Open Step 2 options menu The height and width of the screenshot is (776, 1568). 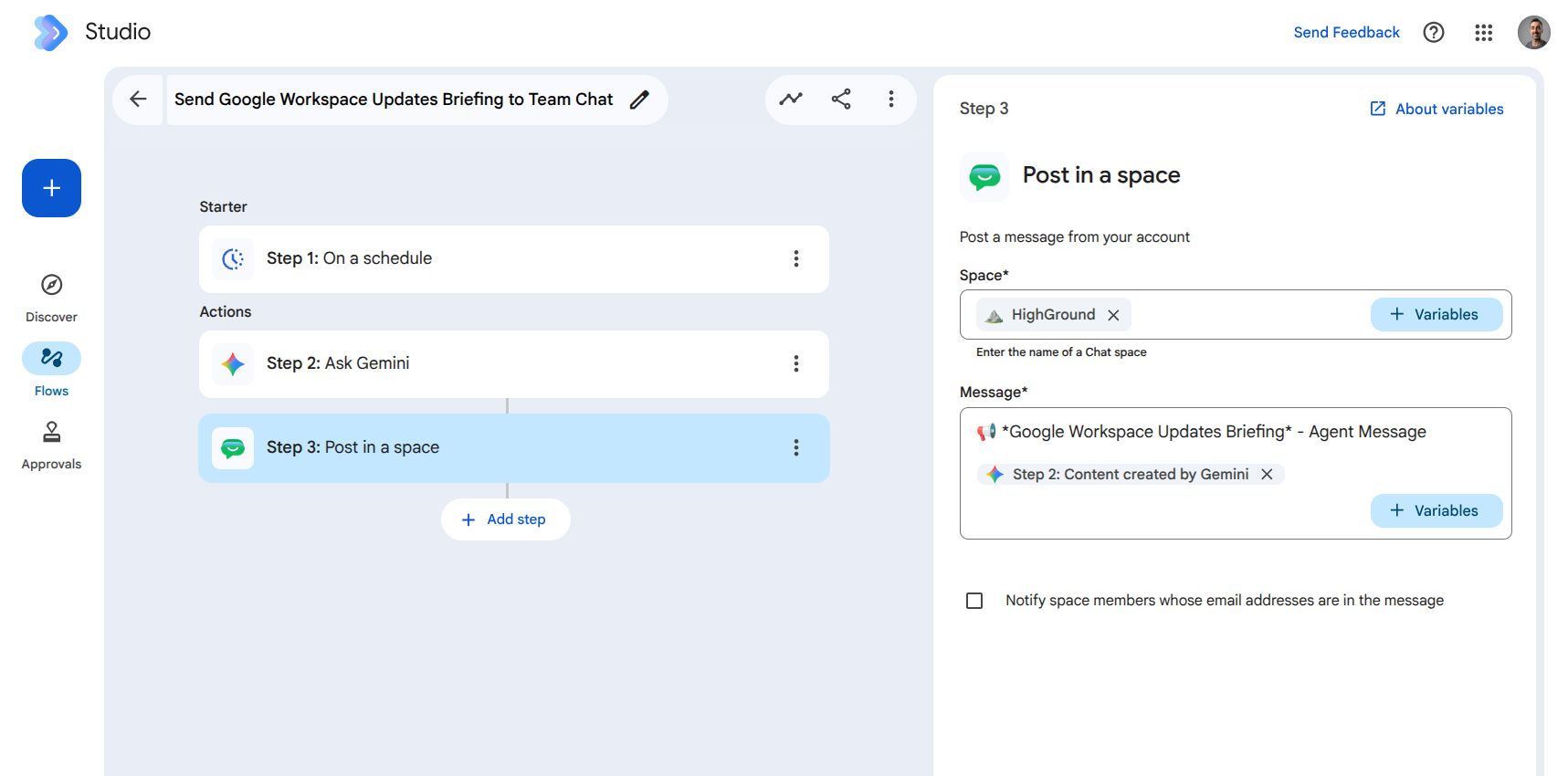point(796,363)
